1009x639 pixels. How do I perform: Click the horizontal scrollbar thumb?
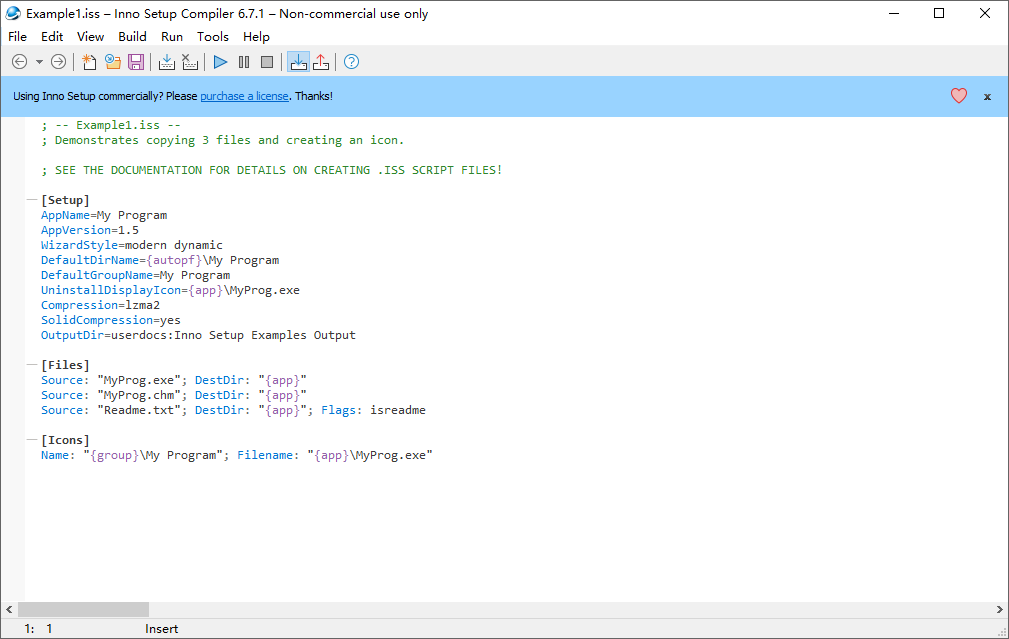tap(83, 609)
